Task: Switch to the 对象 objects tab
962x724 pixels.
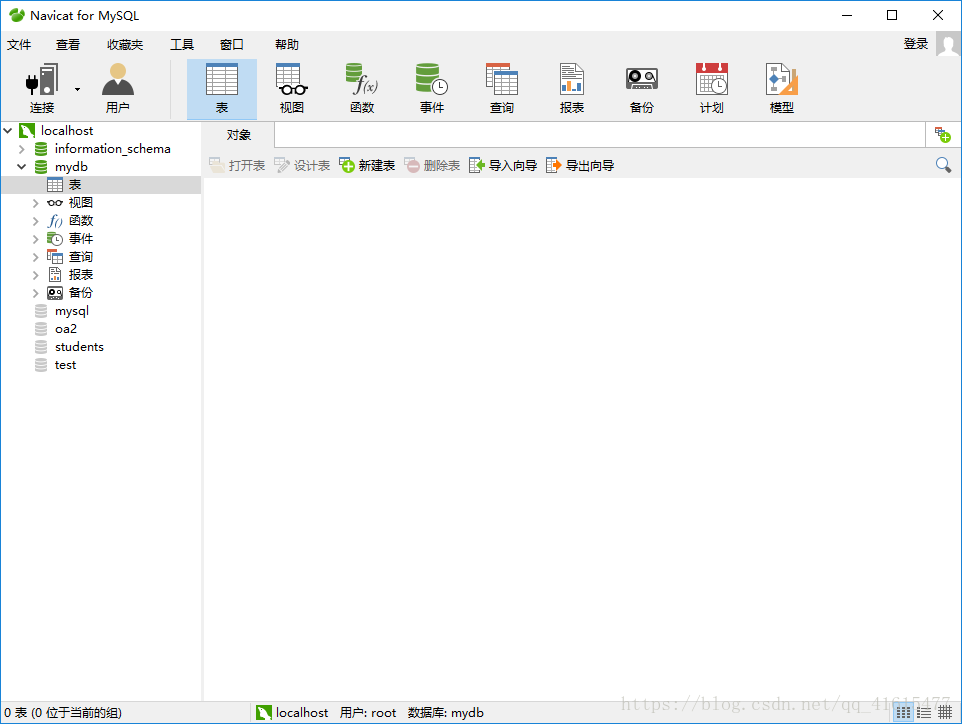Action: click(239, 135)
